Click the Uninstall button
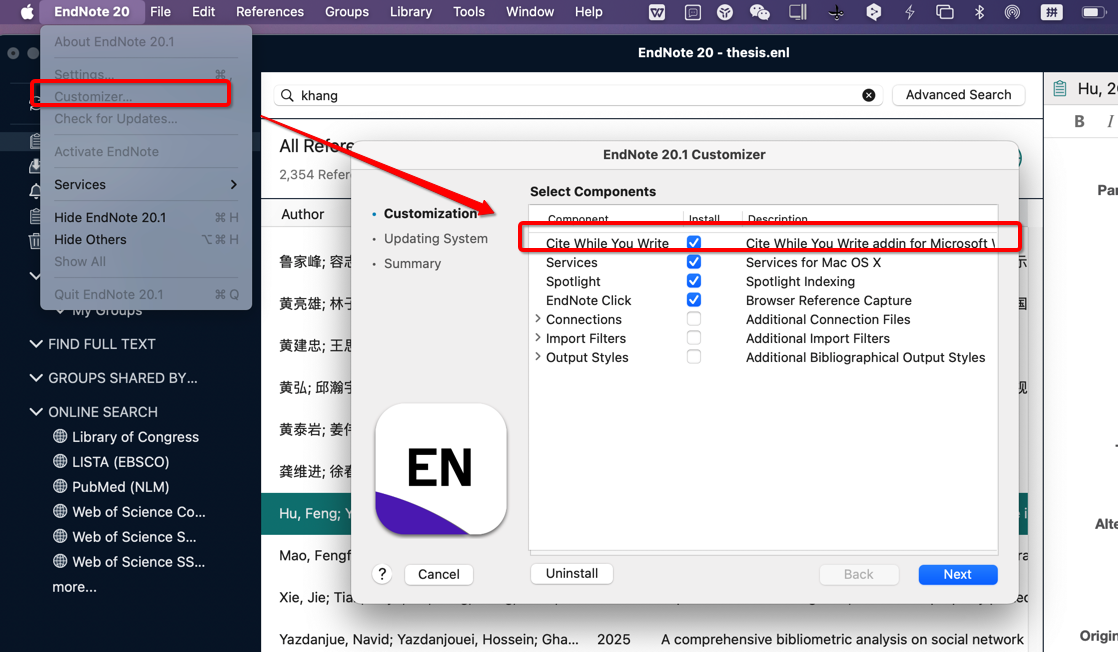Screen dimensions: 1118x652 coord(572,574)
